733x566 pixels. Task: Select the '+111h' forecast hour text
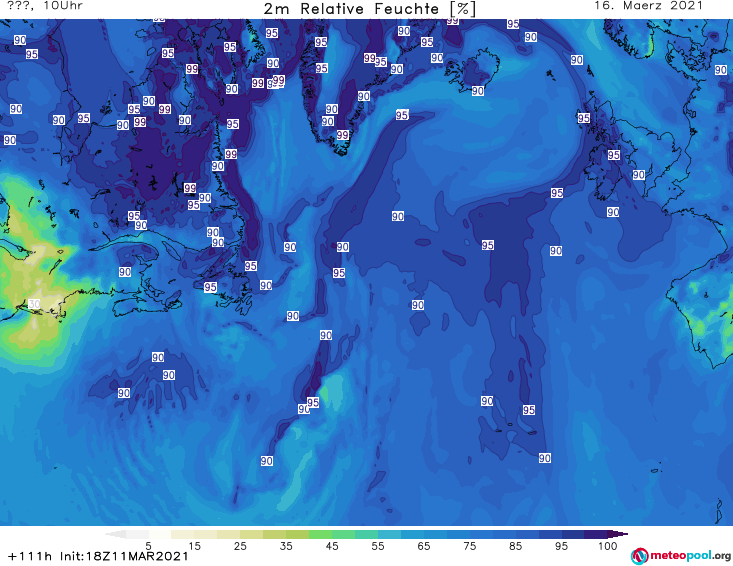tap(30, 556)
